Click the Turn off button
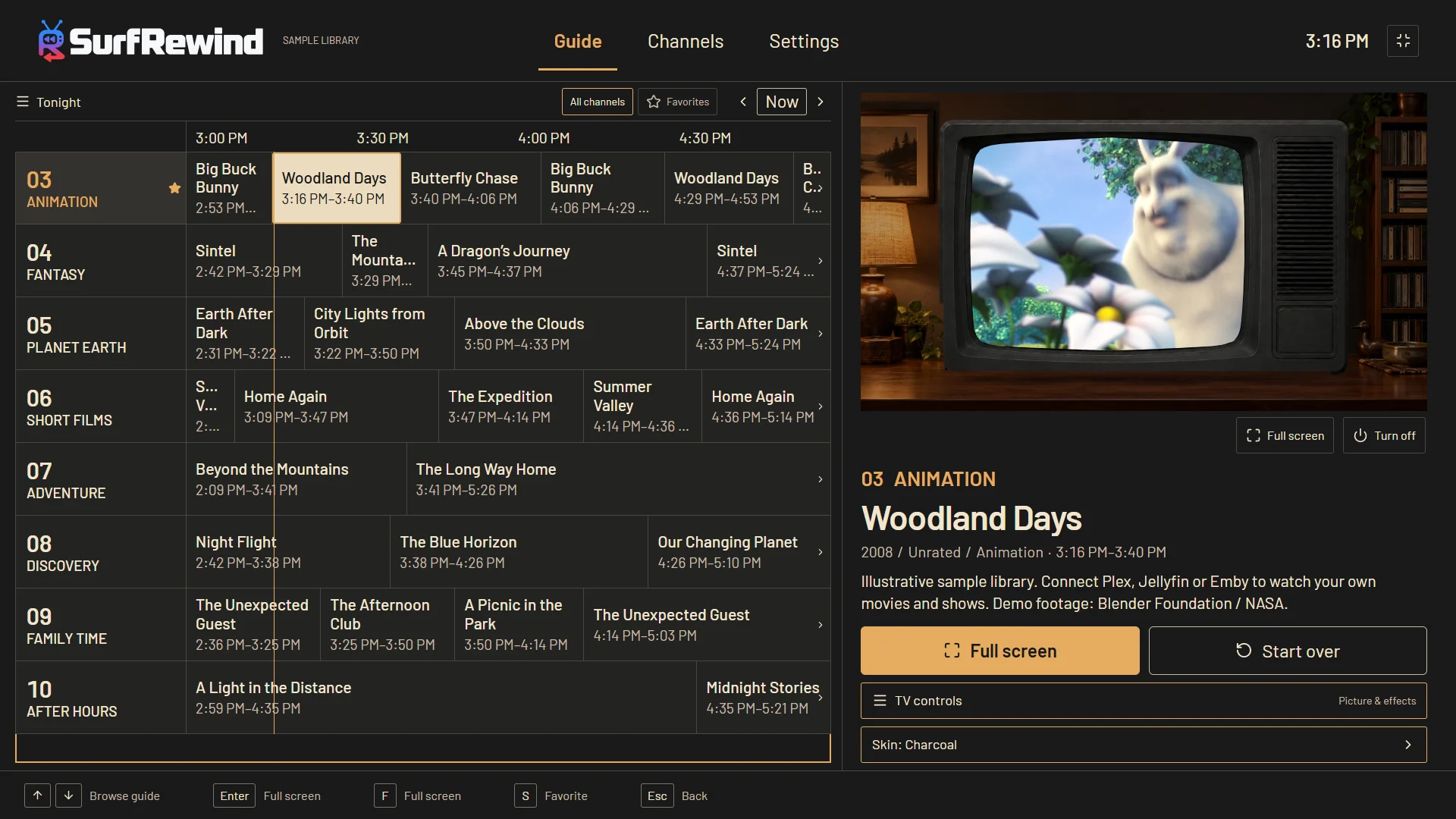Image resolution: width=1456 pixels, height=819 pixels. pos(1384,435)
